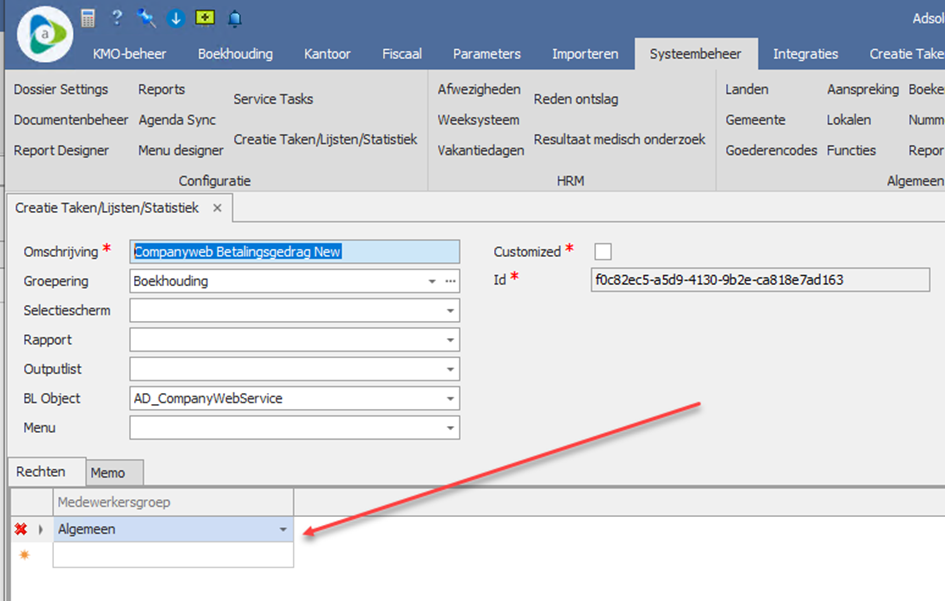The image size is (945, 601).
Task: Open the Rapport dropdown
Action: (450, 340)
